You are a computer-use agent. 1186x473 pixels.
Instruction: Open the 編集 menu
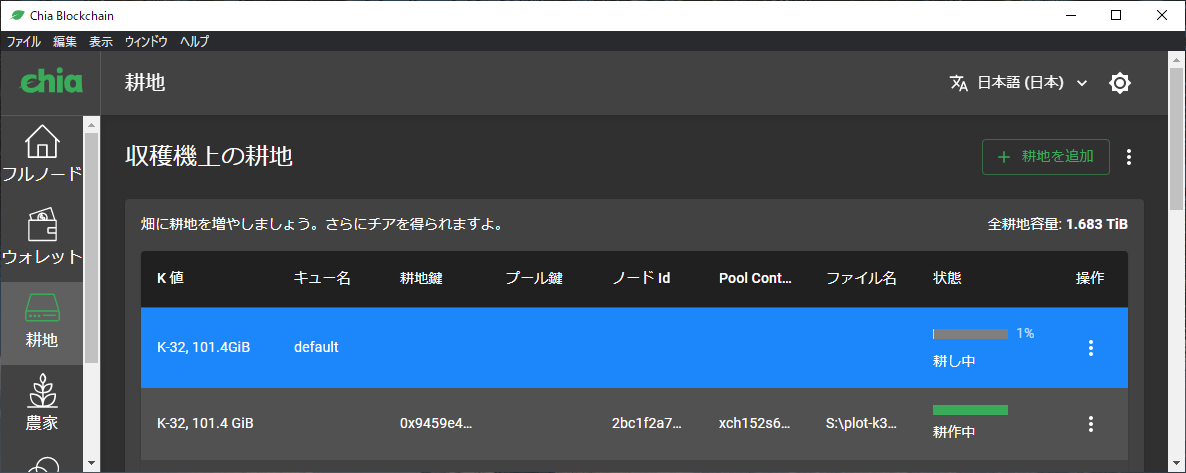click(65, 42)
